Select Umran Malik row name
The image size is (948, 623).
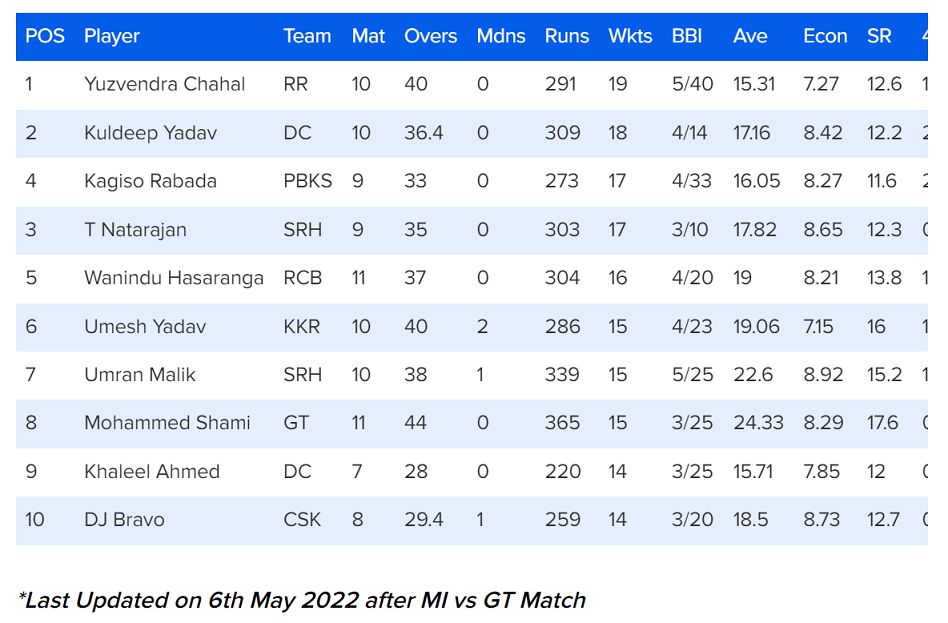click(140, 375)
